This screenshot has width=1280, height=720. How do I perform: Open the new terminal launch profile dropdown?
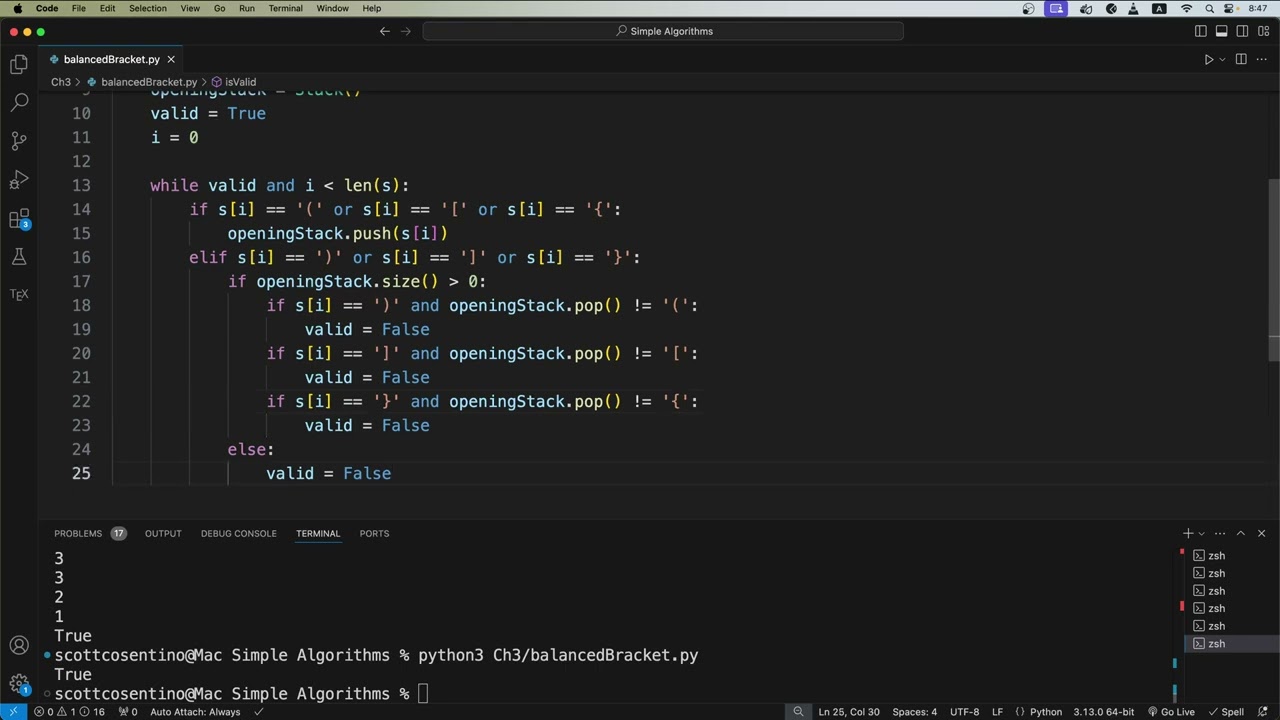tap(1202, 533)
